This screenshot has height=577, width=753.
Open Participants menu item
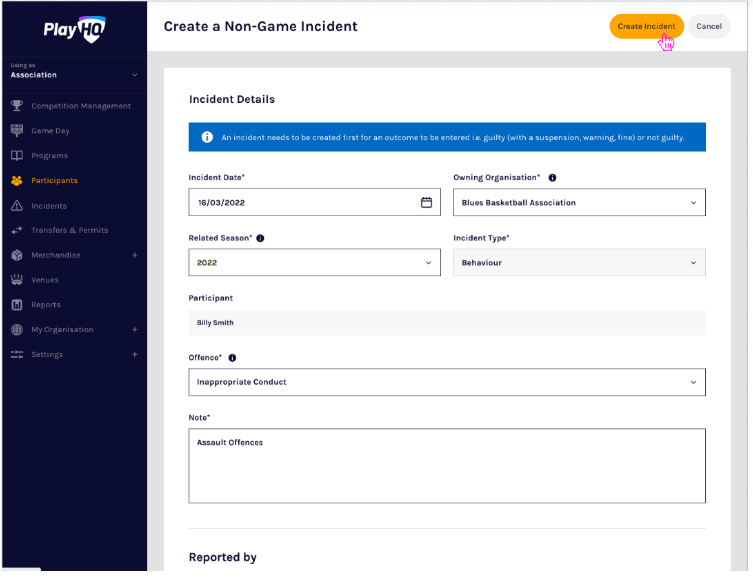point(54,181)
